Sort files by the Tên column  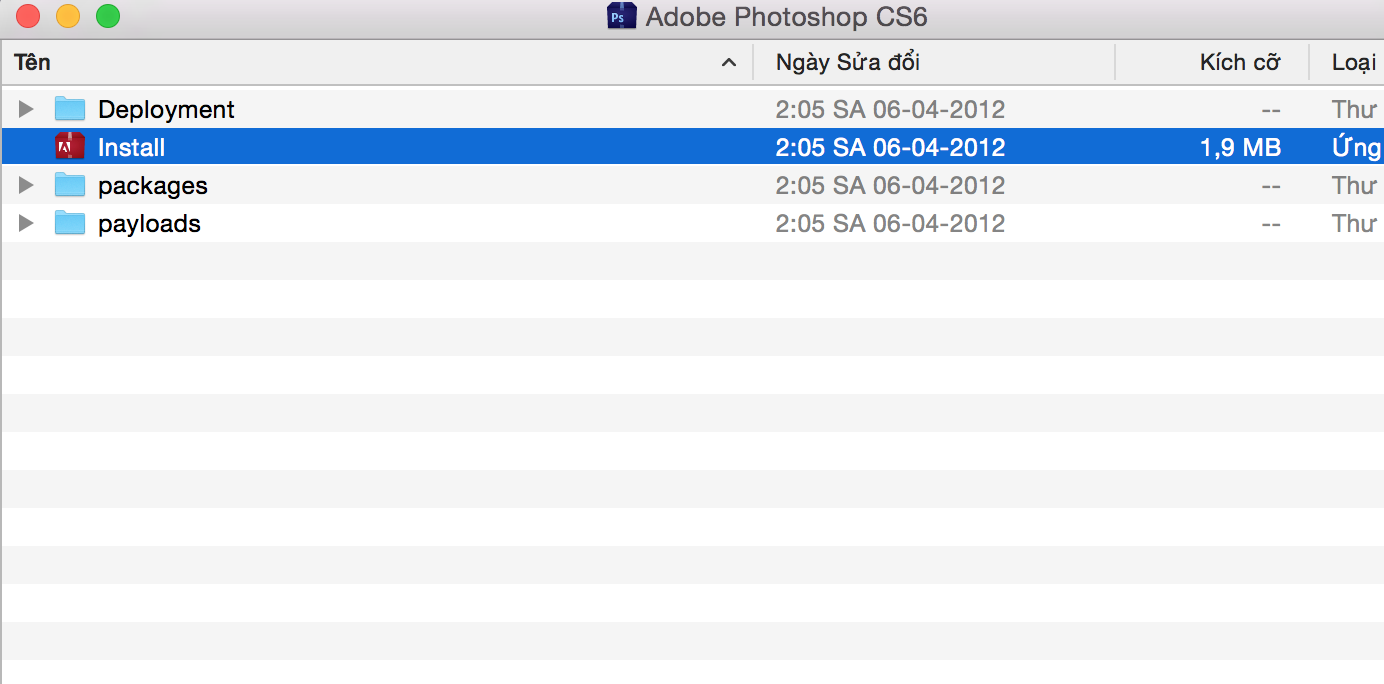pos(33,63)
